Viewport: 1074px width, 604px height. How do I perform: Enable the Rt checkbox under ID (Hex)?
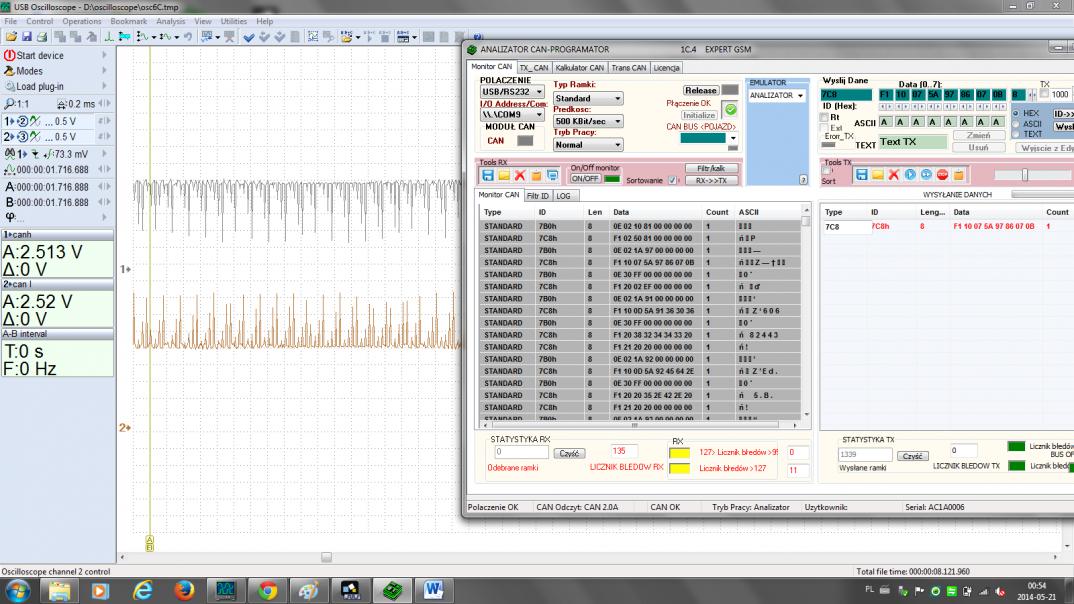[823, 117]
